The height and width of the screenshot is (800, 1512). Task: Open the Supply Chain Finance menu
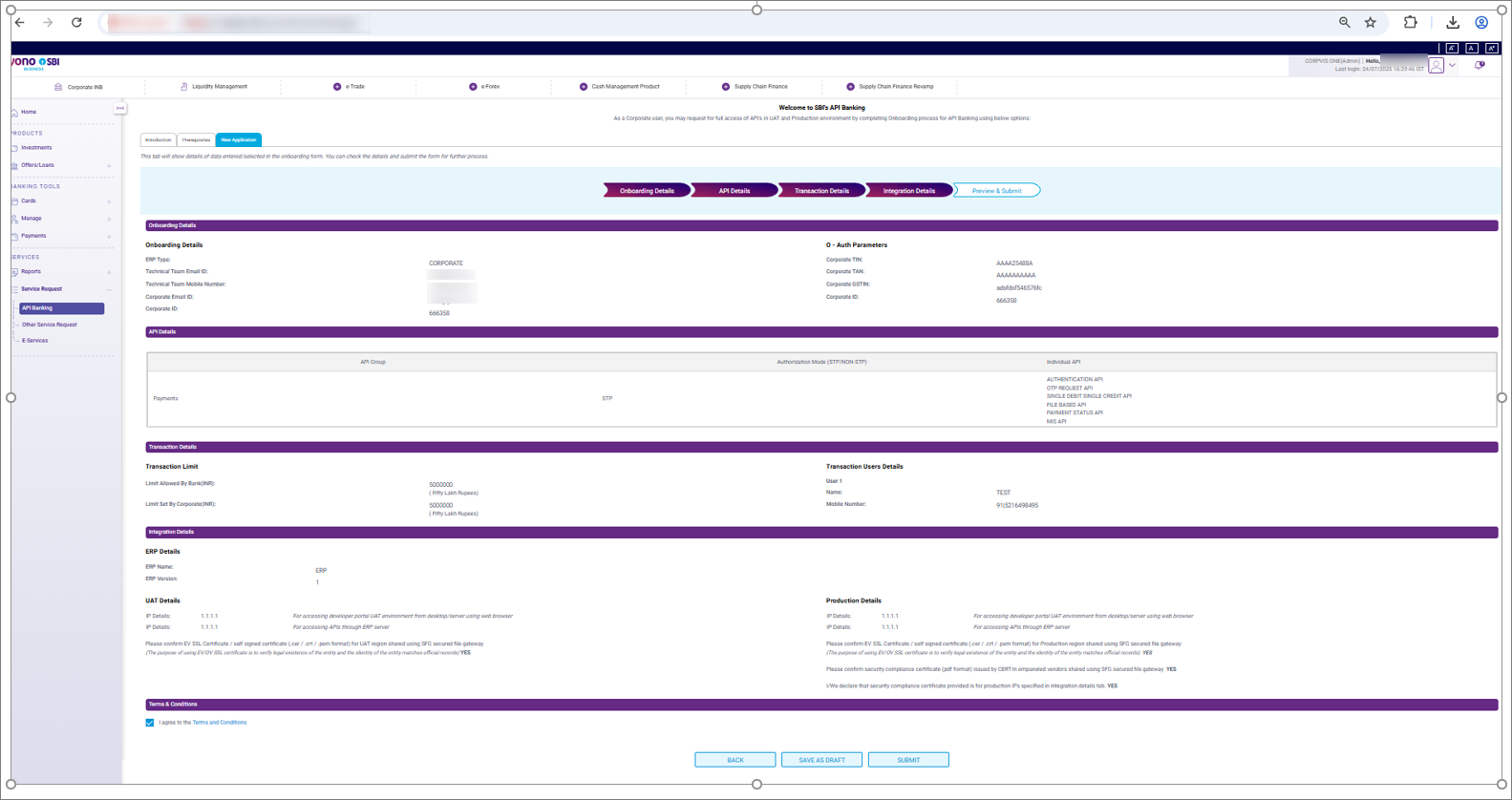[755, 87]
